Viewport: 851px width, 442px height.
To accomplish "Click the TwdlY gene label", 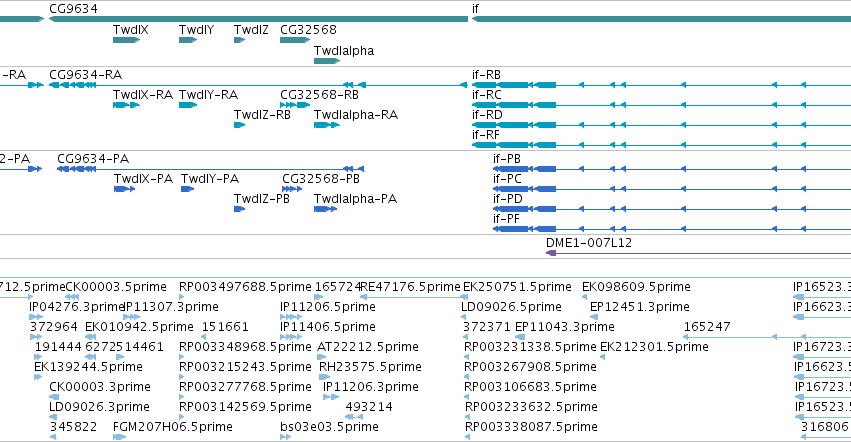I will (196, 30).
